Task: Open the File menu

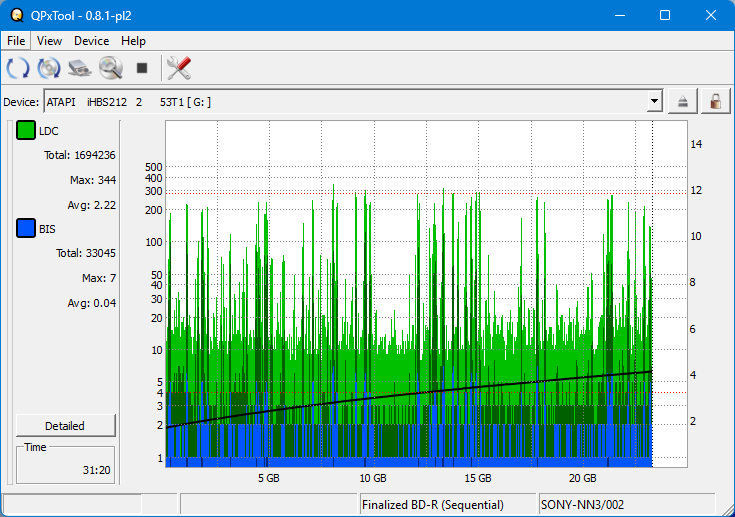Action: [16, 41]
